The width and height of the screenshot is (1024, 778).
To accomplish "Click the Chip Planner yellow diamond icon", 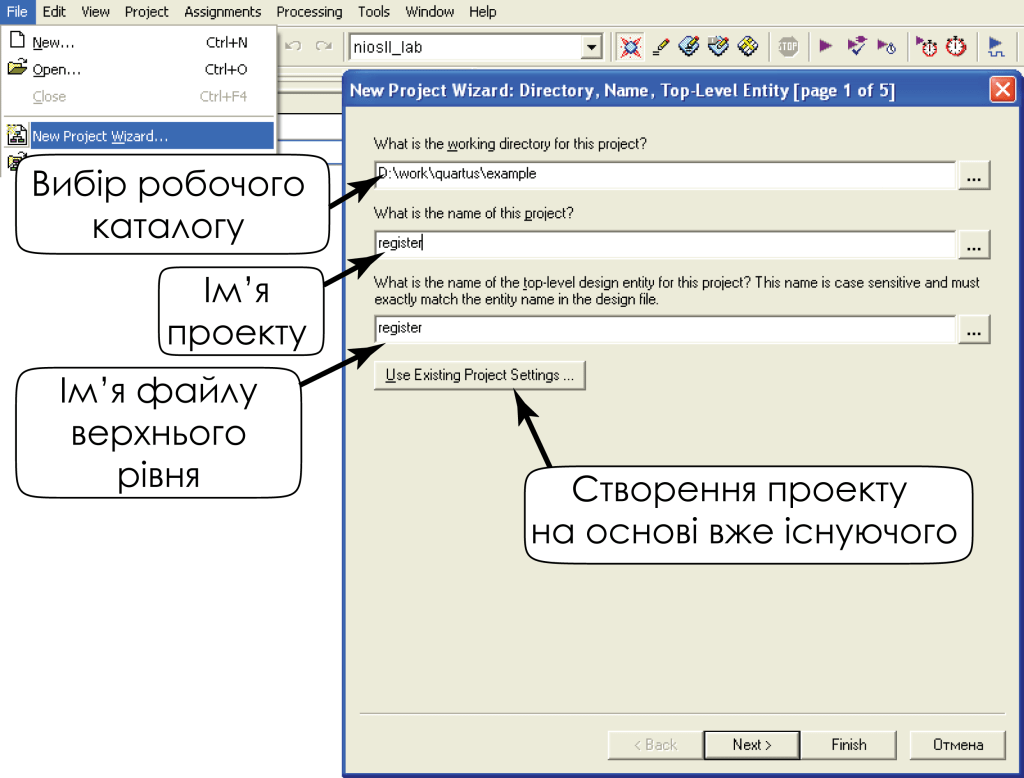I will pyautogui.click(x=747, y=46).
